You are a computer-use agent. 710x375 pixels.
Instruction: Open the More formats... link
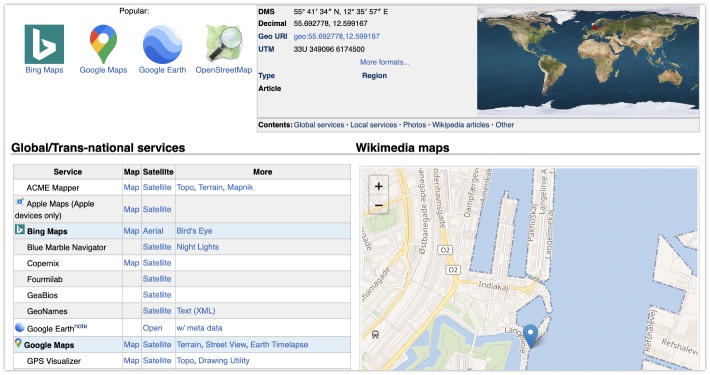[384, 62]
